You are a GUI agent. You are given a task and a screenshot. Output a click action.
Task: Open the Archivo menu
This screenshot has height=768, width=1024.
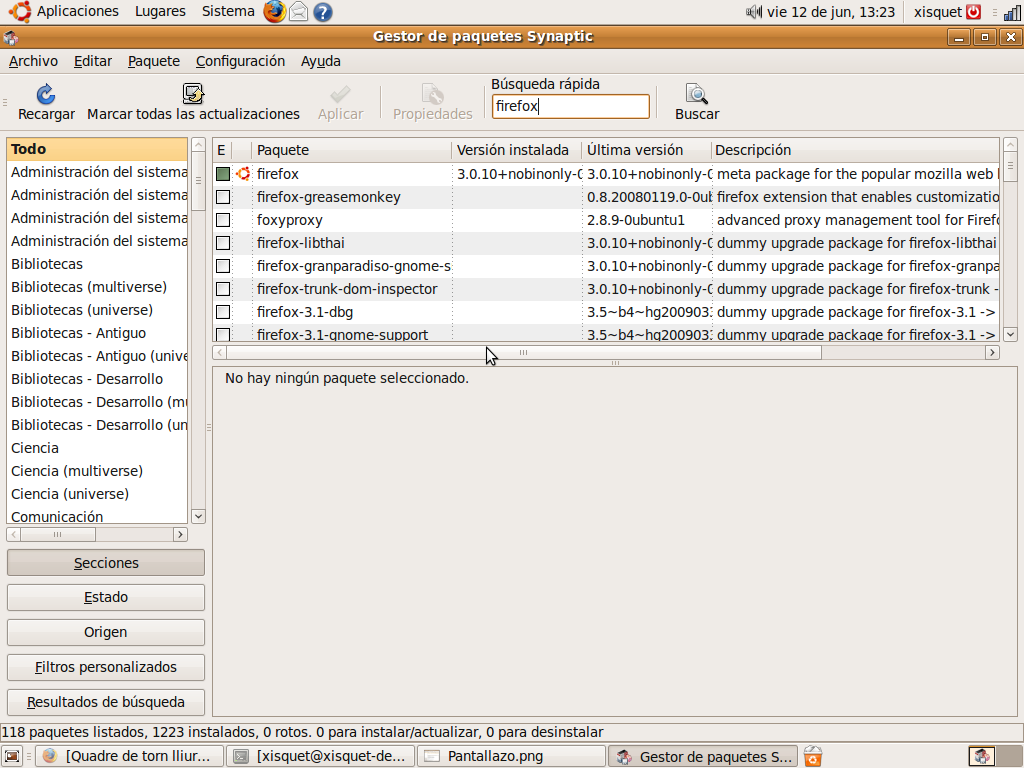[x=33, y=61]
